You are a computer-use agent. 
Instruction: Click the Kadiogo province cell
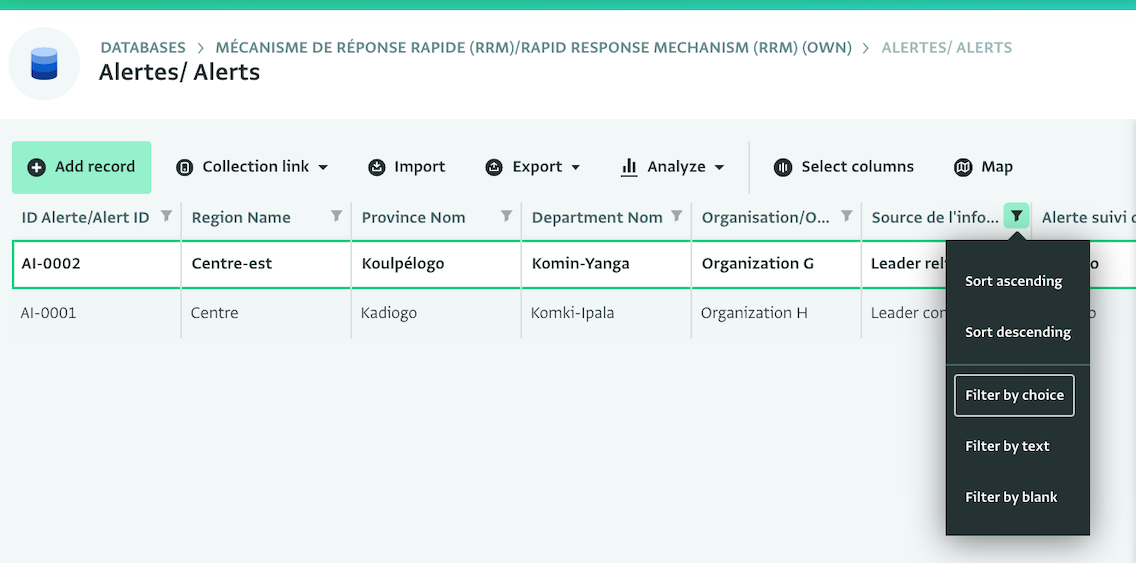[436, 313]
